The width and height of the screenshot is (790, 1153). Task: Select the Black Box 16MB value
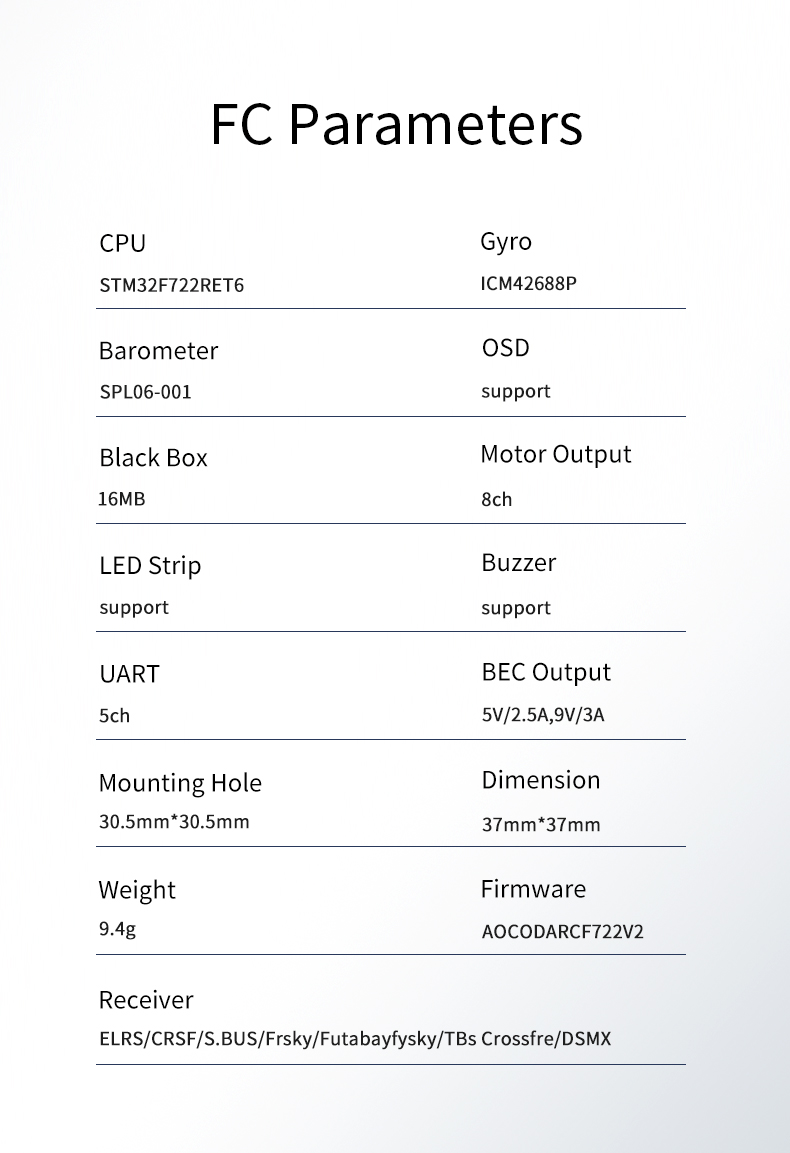(121, 499)
